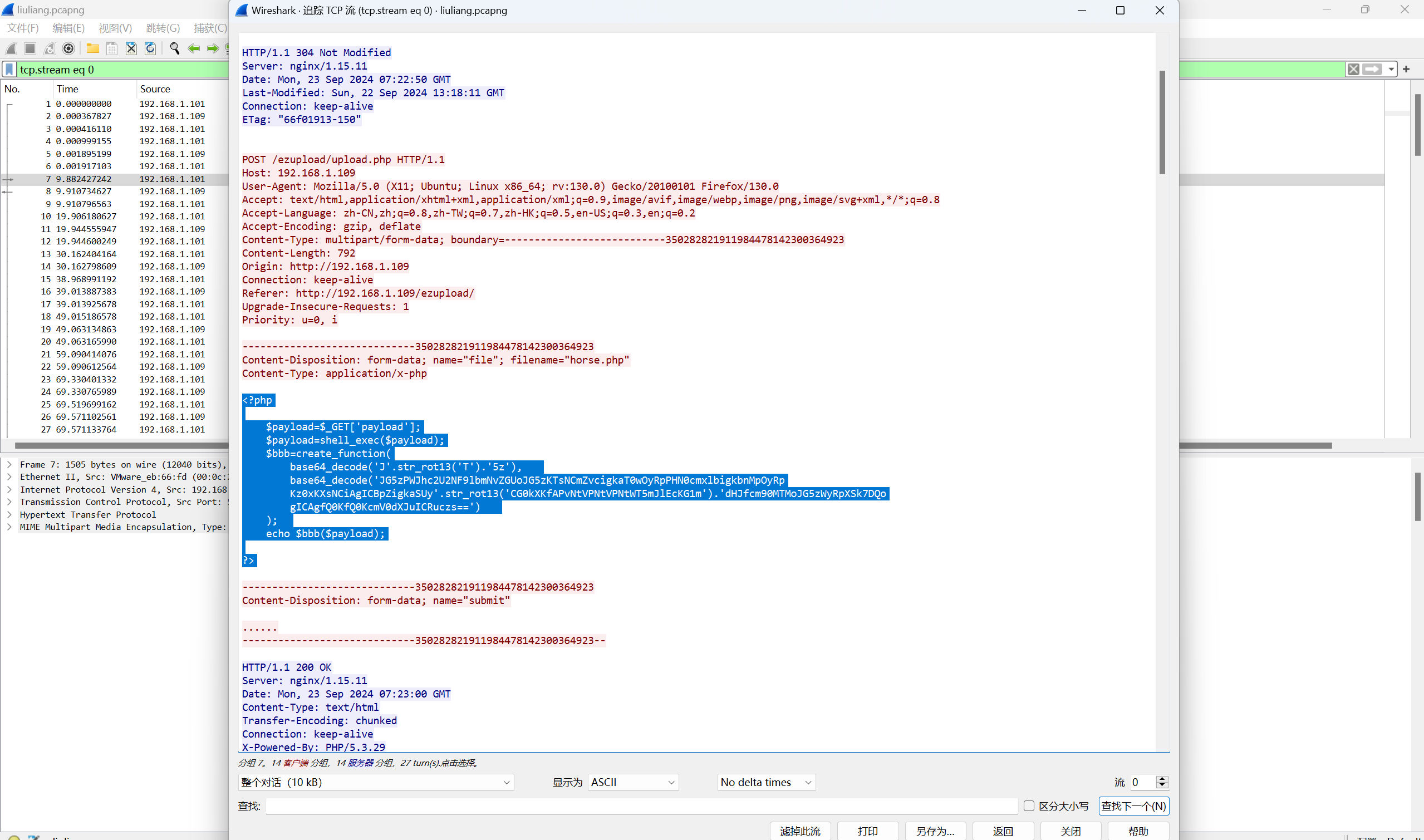The image size is (1424, 840).
Task: Click the start capture shark fin icon
Action: tap(11, 48)
